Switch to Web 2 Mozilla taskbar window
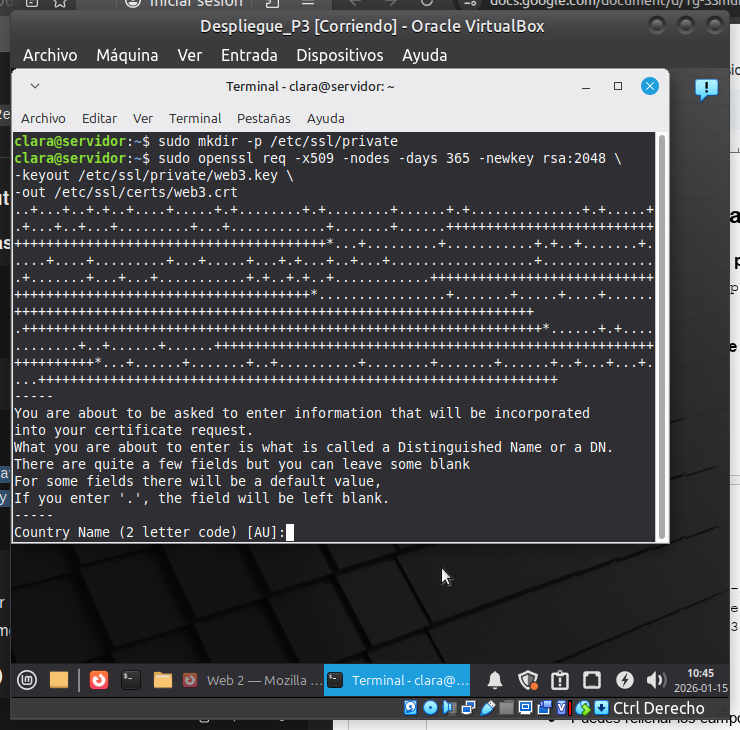This screenshot has height=730, width=740. [x=252, y=681]
